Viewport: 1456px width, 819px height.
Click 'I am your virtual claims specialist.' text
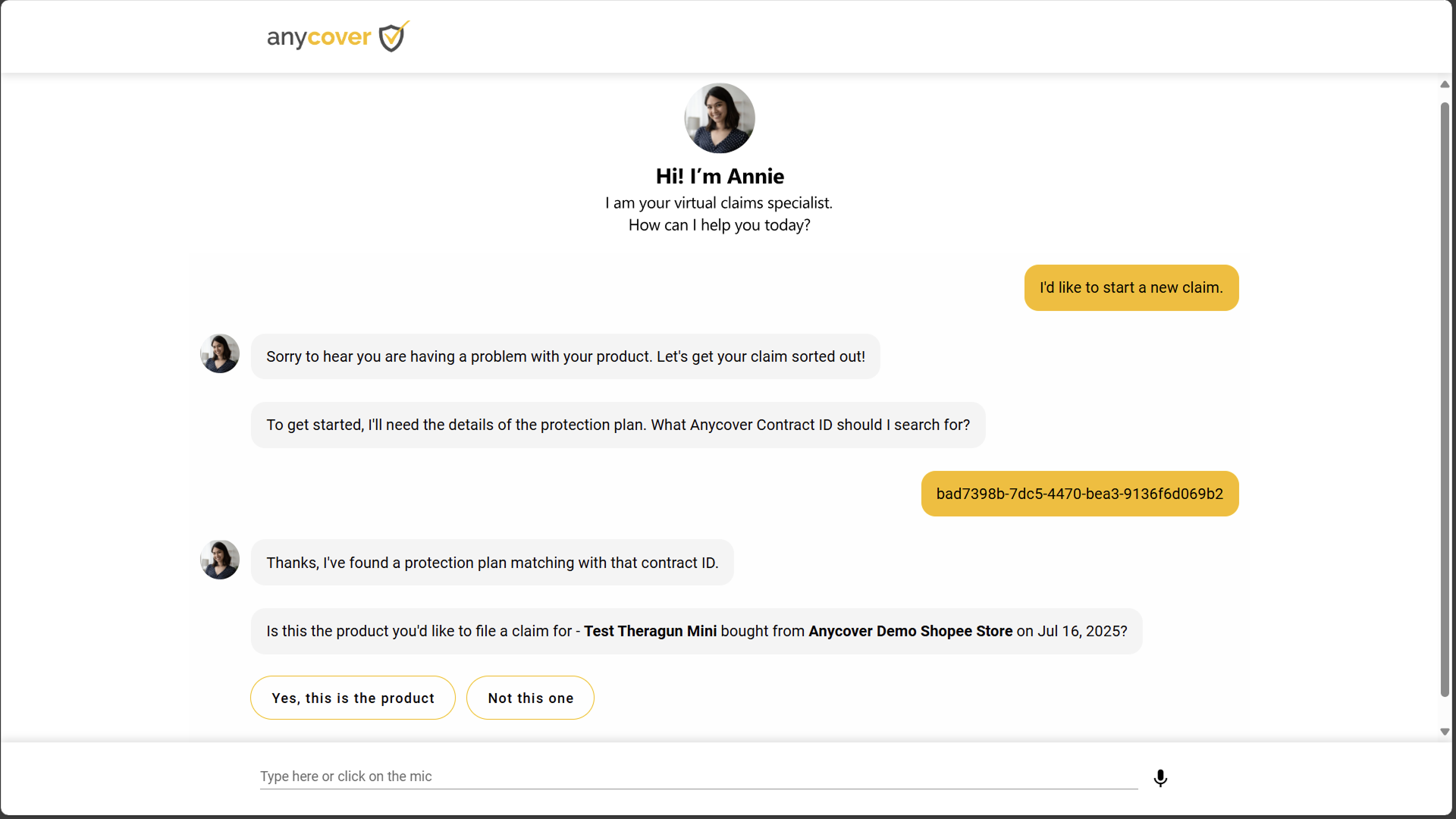[x=719, y=203]
